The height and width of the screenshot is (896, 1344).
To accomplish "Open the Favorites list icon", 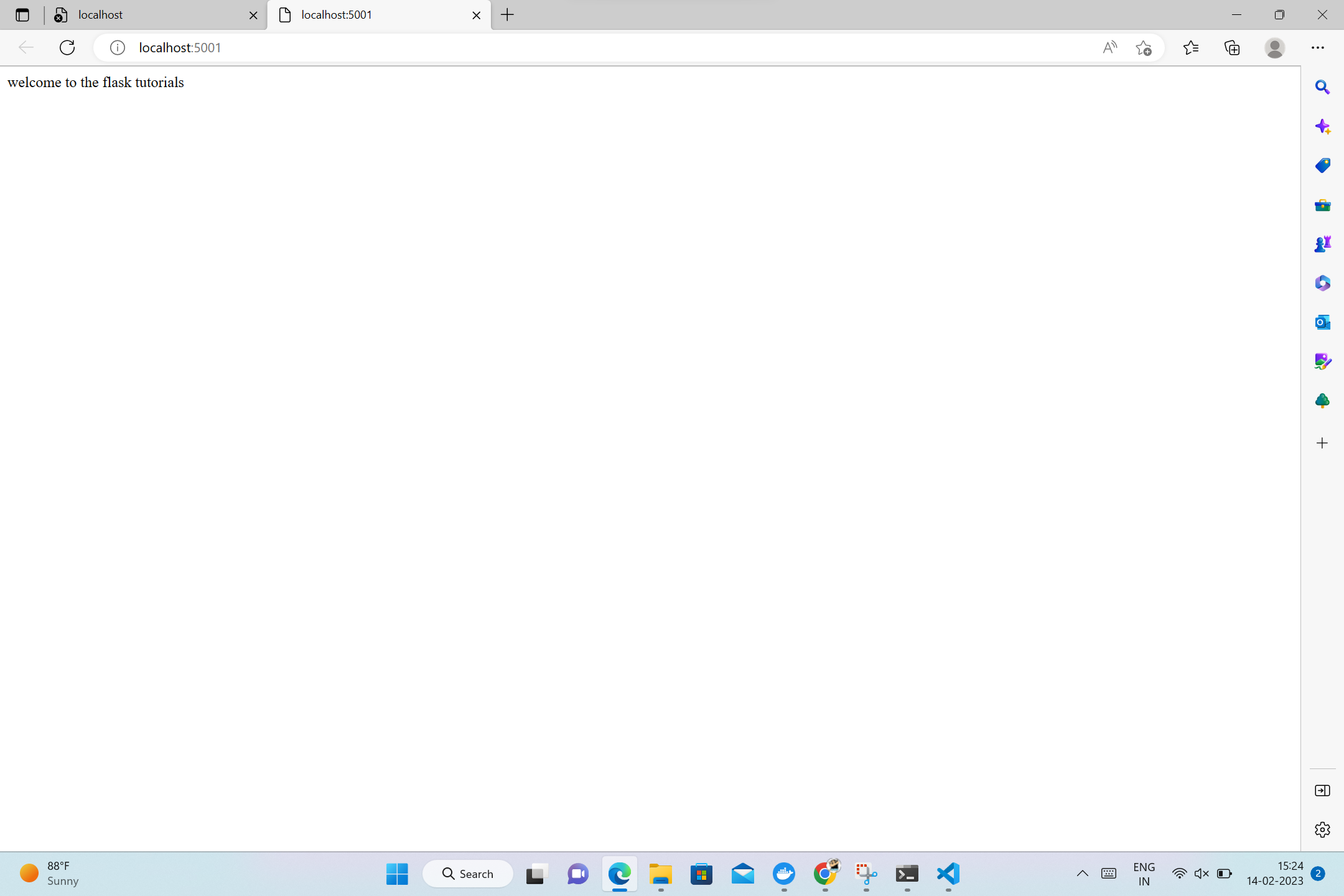I will click(x=1190, y=47).
